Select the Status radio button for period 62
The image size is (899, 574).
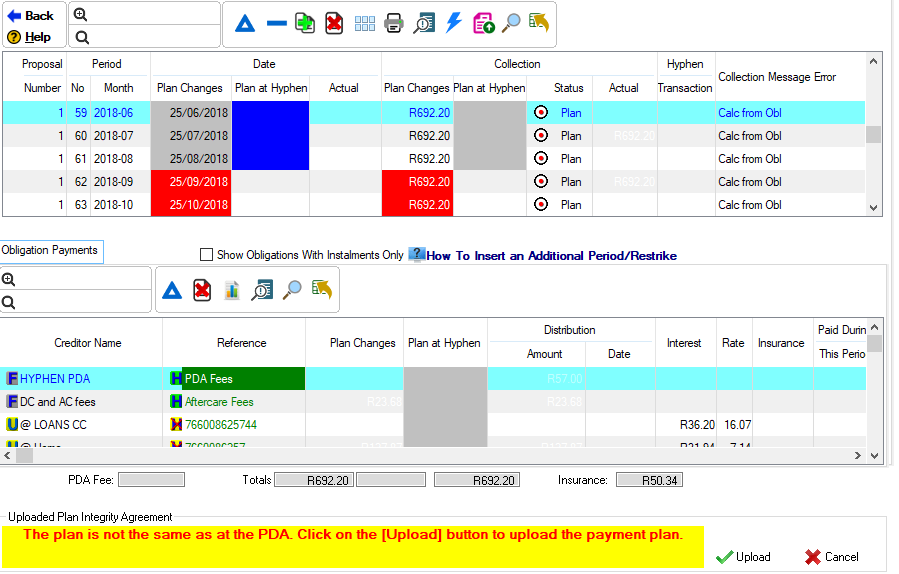pyautogui.click(x=541, y=182)
